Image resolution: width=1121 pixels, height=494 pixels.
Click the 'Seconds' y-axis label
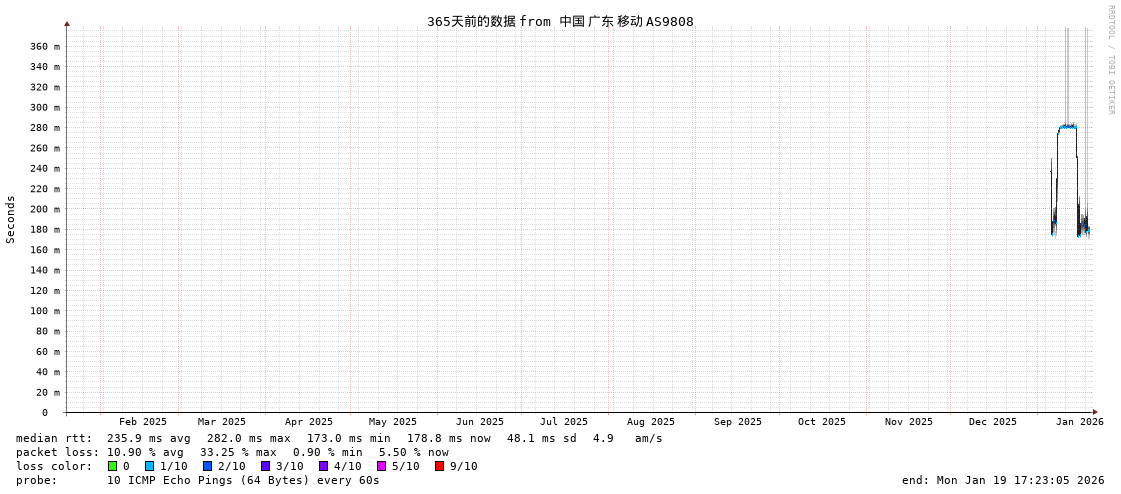pos(11,219)
